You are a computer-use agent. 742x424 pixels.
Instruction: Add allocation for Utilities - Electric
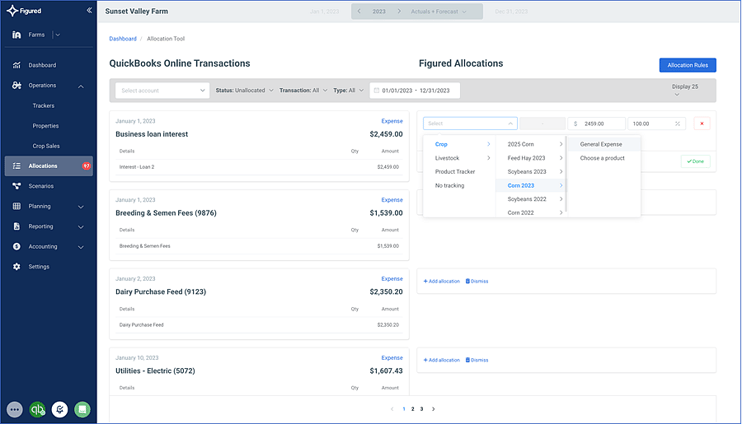pos(442,360)
